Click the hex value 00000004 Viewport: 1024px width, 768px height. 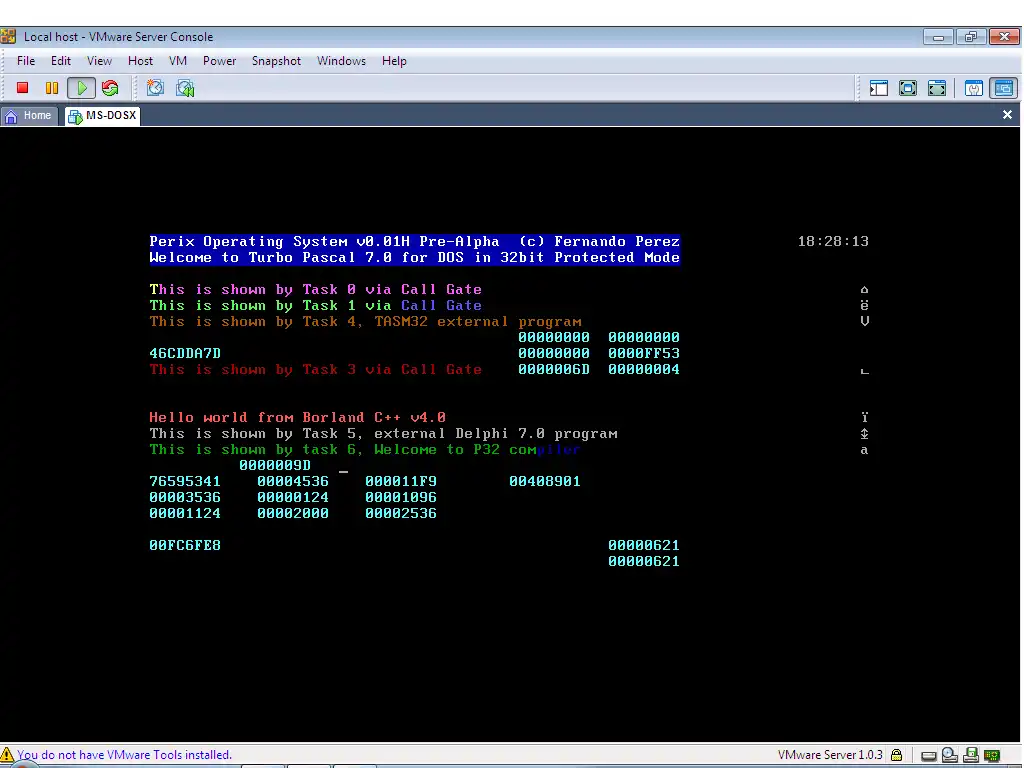[644, 369]
